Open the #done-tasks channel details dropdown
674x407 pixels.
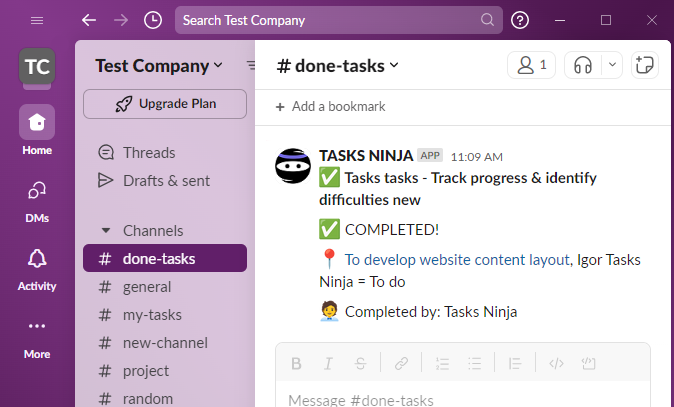[337, 66]
